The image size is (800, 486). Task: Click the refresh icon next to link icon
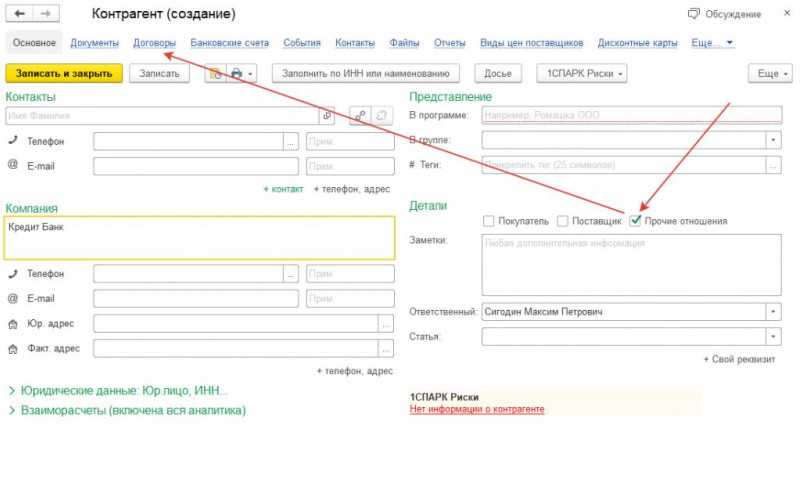click(382, 116)
